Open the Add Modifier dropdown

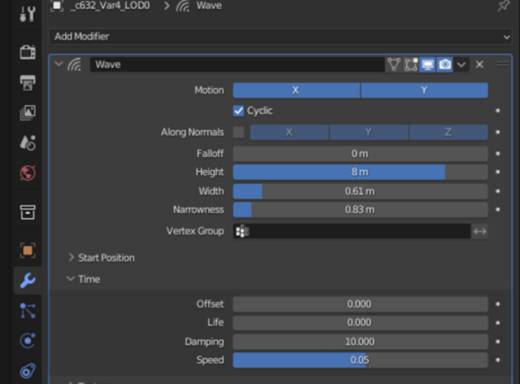click(x=281, y=36)
